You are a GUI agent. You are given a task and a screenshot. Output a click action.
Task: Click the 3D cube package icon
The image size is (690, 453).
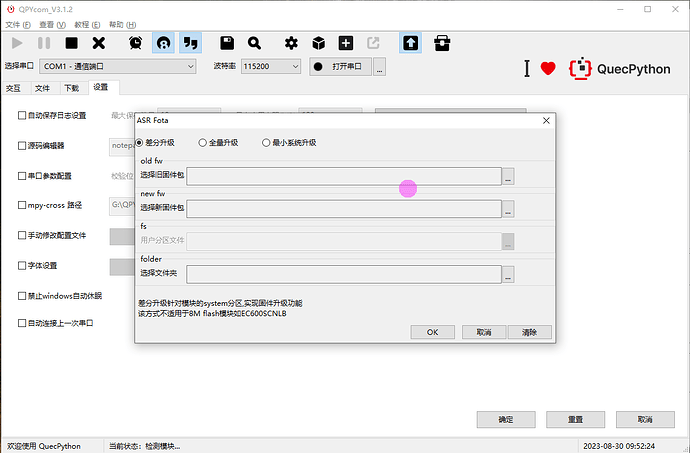click(x=318, y=43)
